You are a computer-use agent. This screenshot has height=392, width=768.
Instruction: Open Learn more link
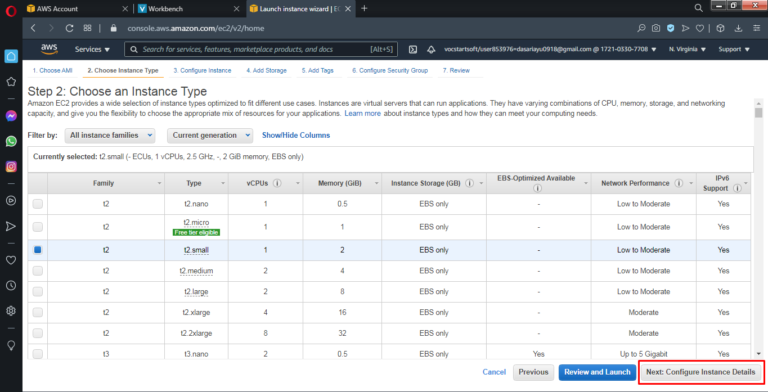(362, 113)
